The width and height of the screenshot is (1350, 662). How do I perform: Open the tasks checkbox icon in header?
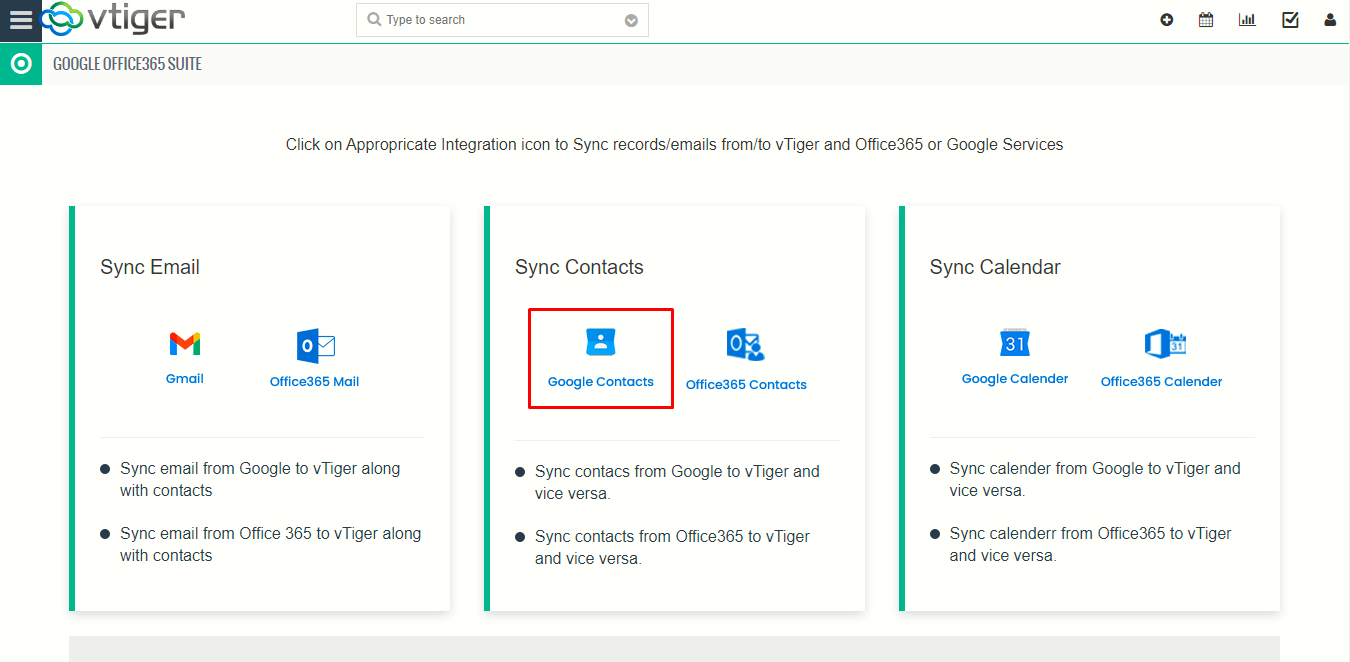[1290, 20]
